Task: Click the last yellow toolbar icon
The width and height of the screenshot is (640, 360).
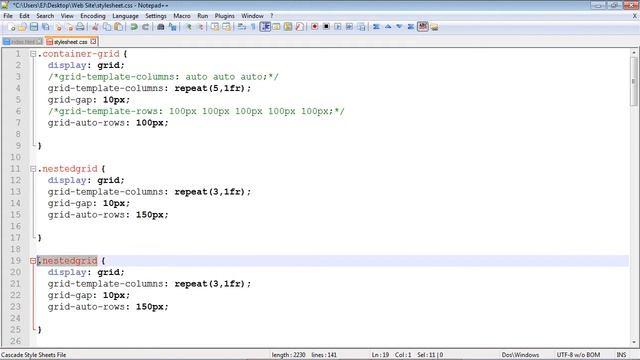Action: point(434,27)
